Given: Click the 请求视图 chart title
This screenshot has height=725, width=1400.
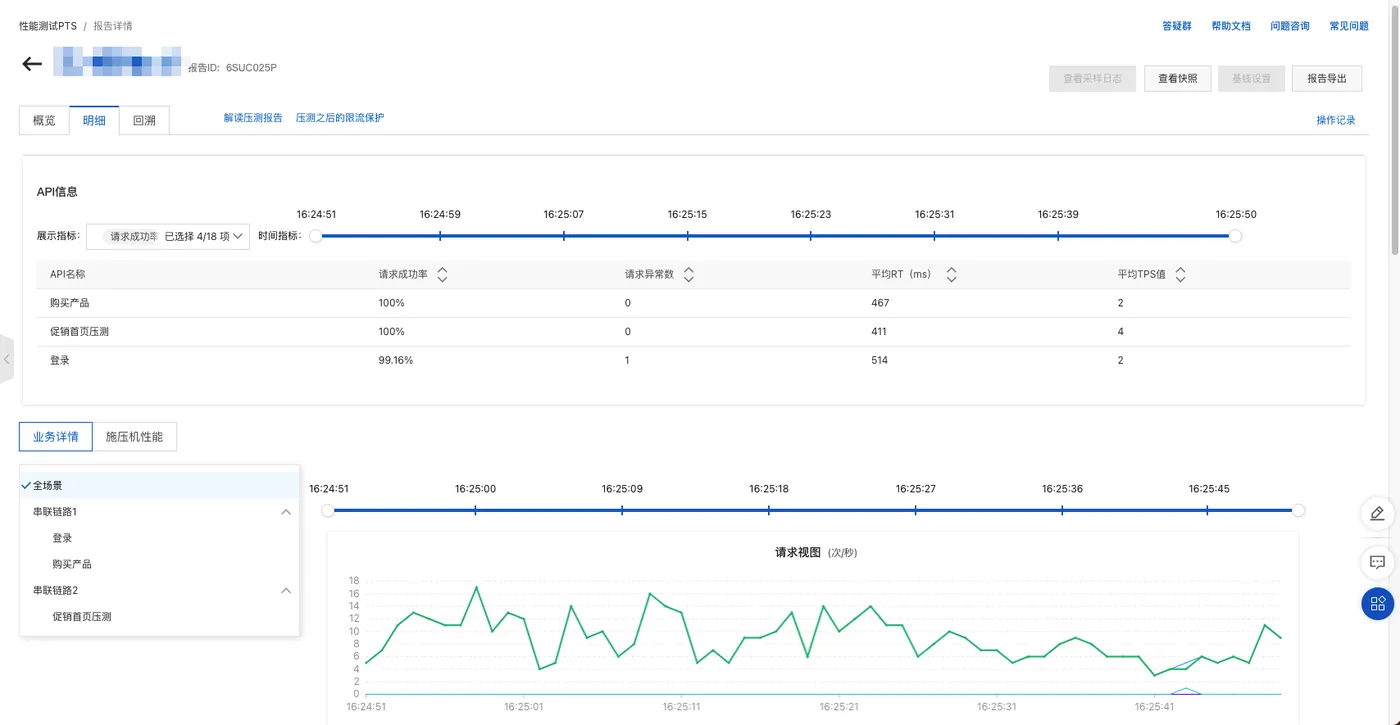Looking at the screenshot, I should point(798,552).
